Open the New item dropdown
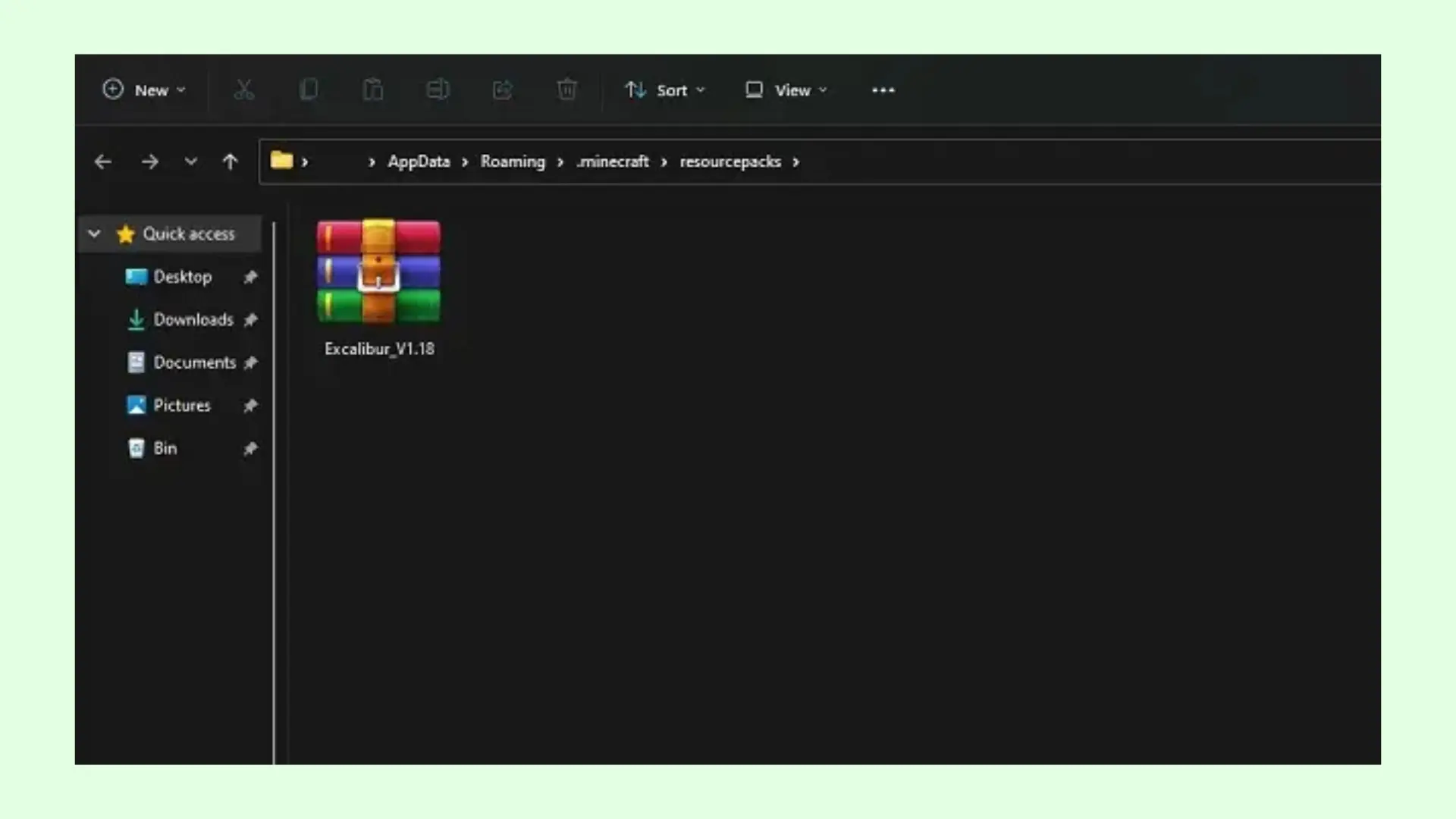The image size is (1456, 819). tap(144, 89)
